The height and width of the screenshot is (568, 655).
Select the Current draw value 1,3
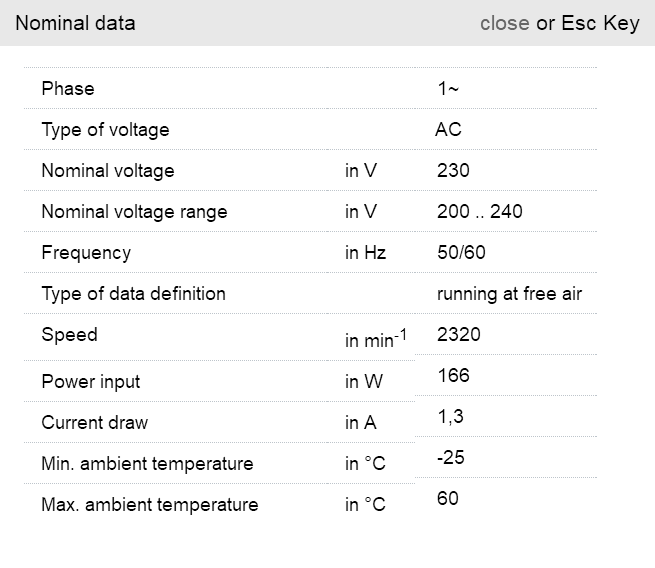coord(450,417)
